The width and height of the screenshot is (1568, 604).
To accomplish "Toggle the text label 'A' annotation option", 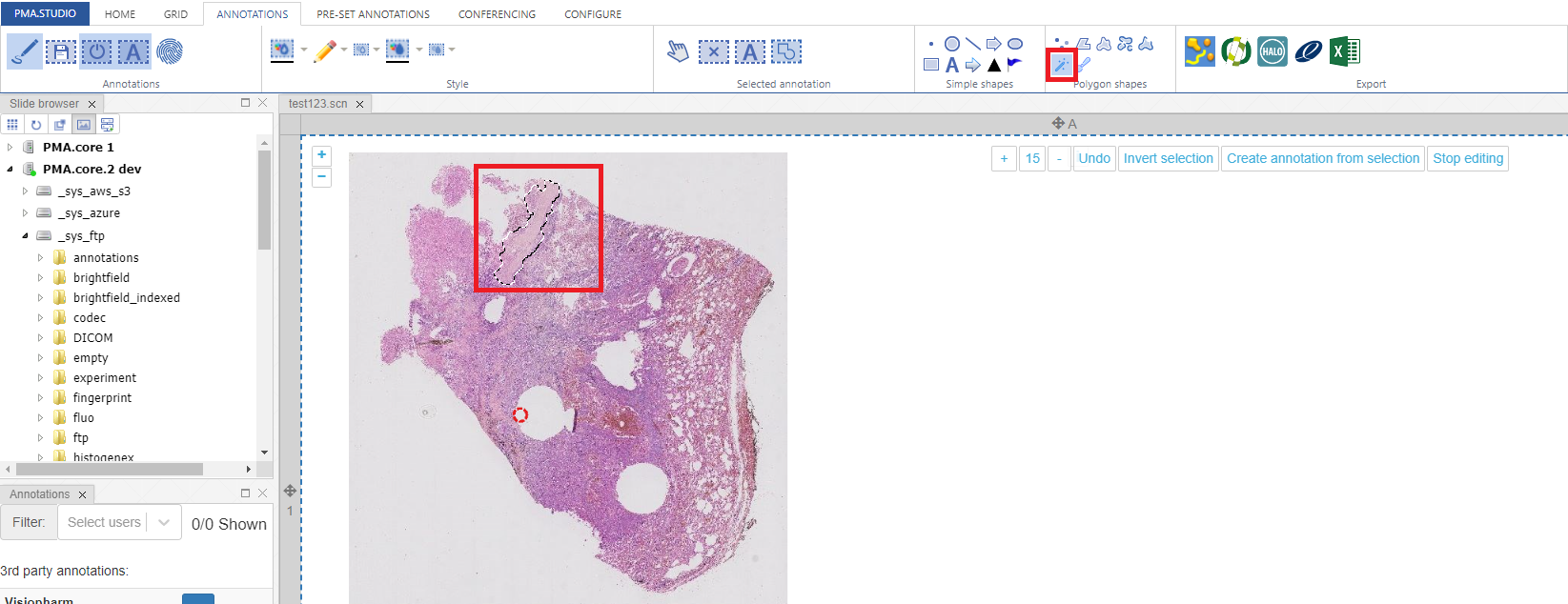I will click(x=133, y=51).
